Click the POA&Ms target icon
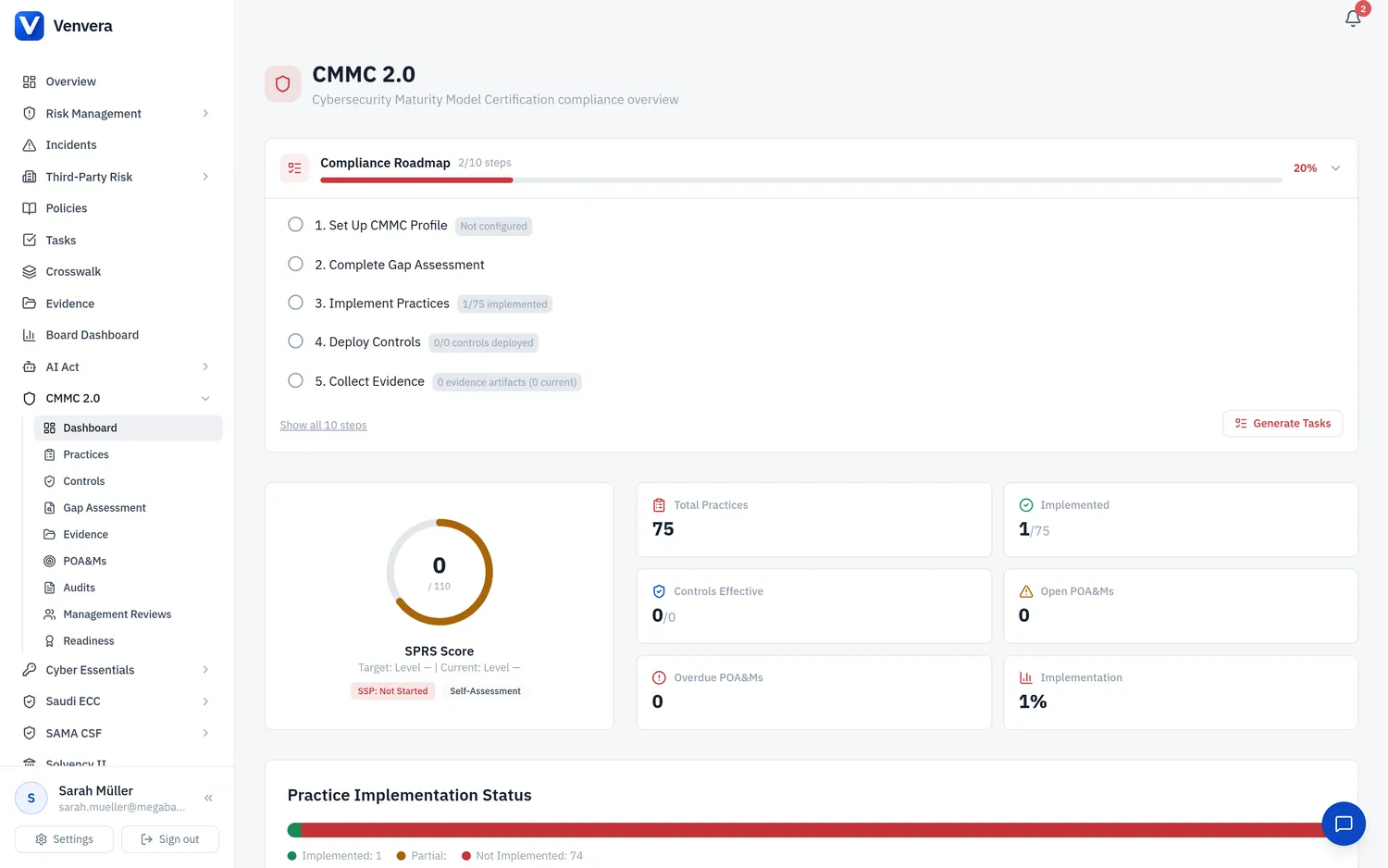 click(x=50, y=561)
